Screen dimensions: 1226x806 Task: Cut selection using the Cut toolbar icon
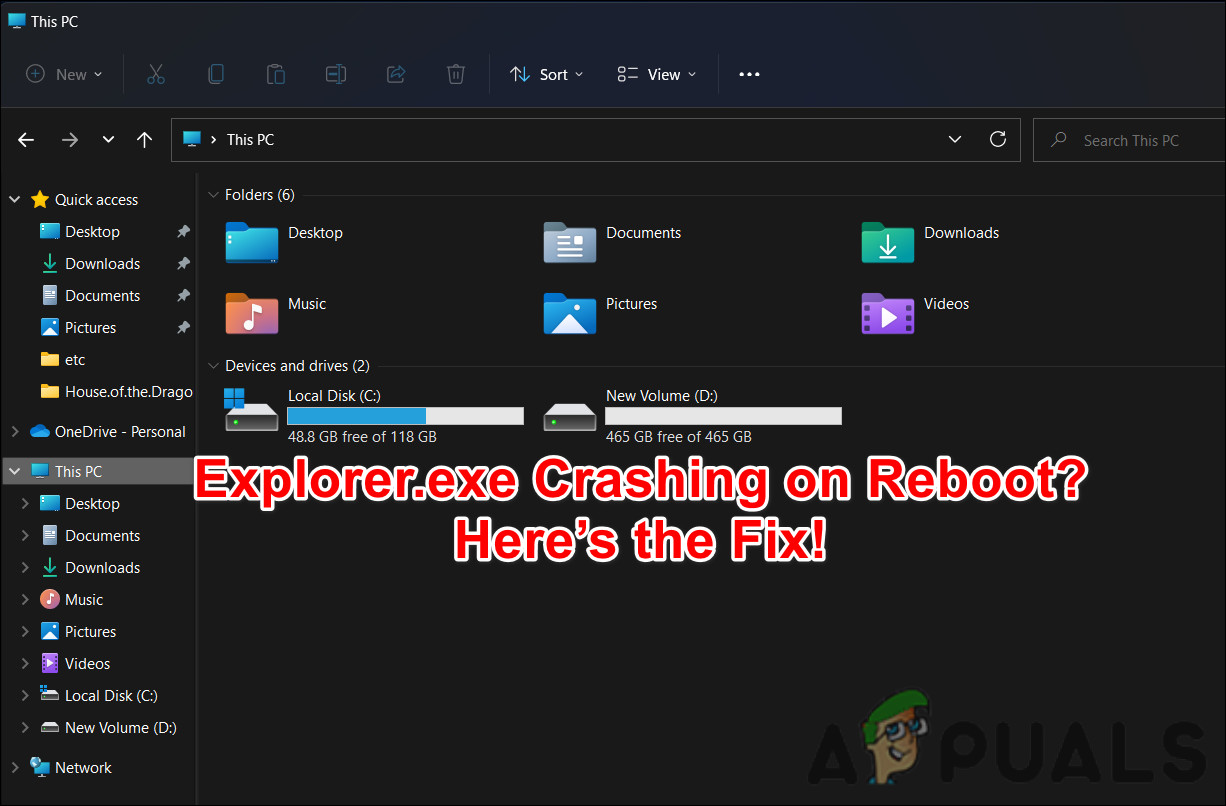(x=156, y=74)
